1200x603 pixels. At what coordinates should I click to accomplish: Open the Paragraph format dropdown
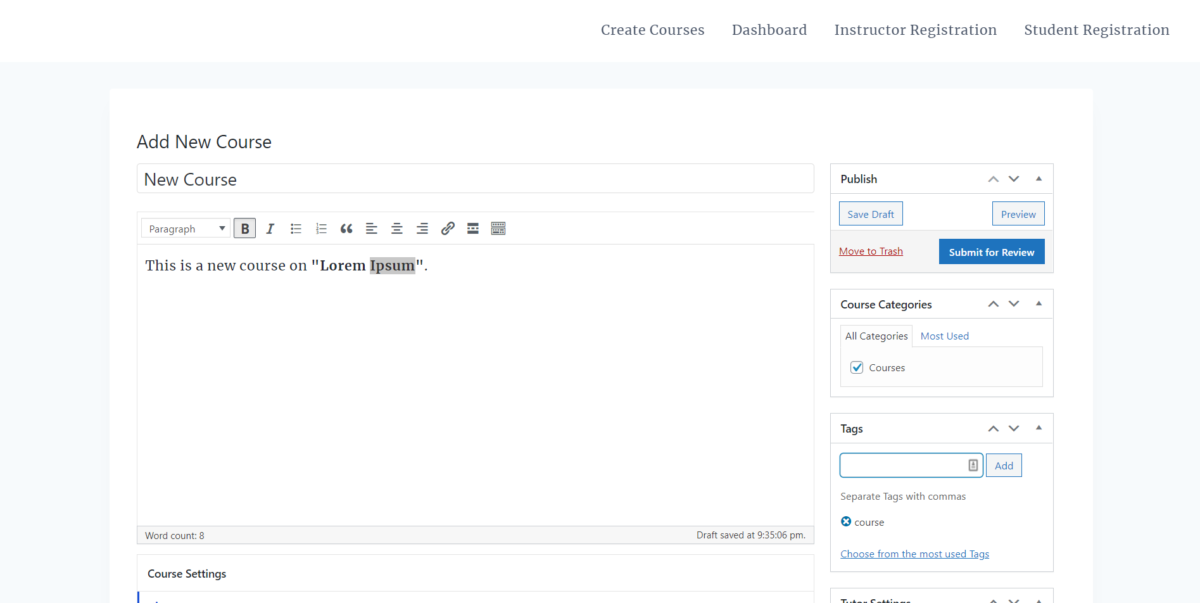pos(185,228)
